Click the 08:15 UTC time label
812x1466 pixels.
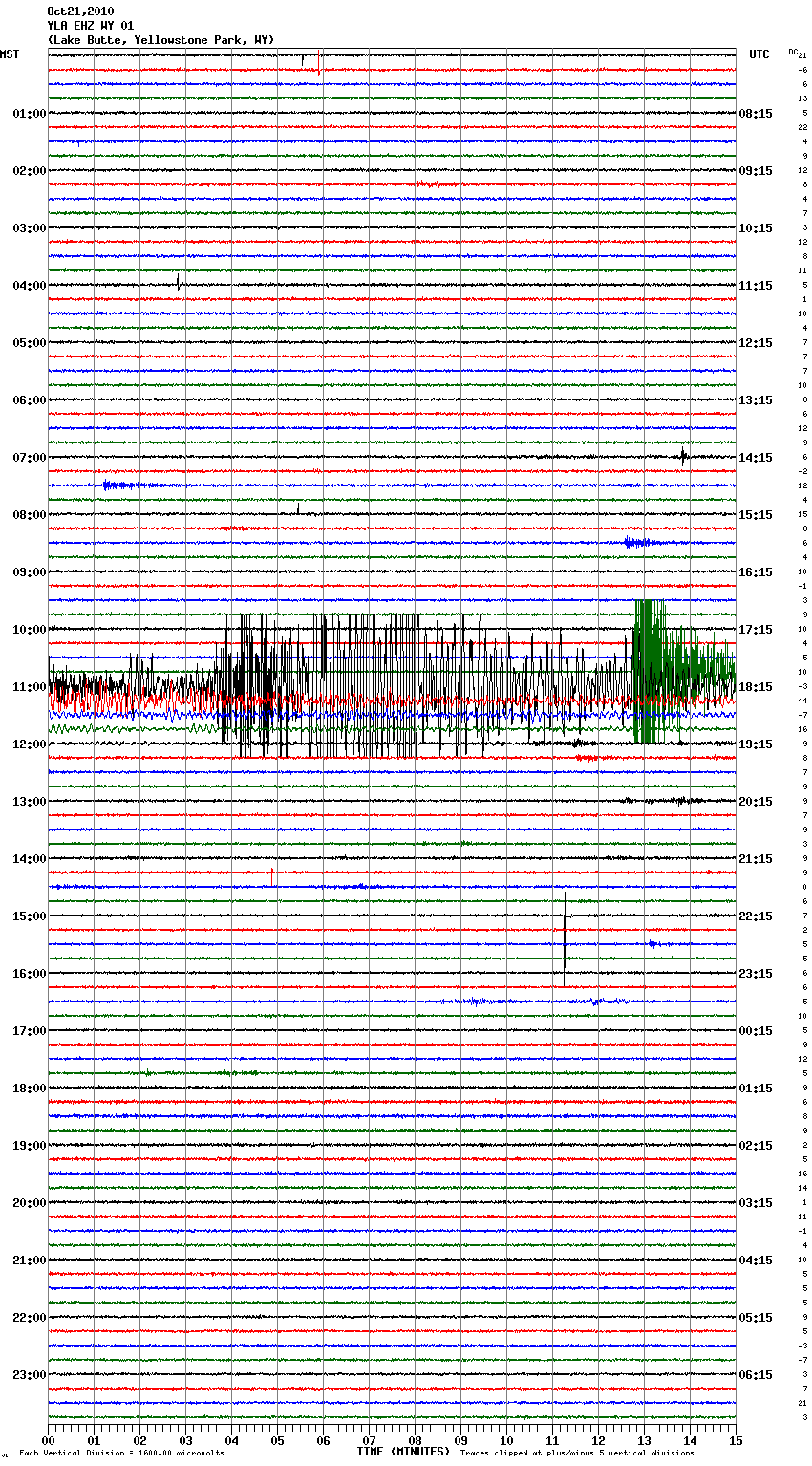tap(756, 114)
